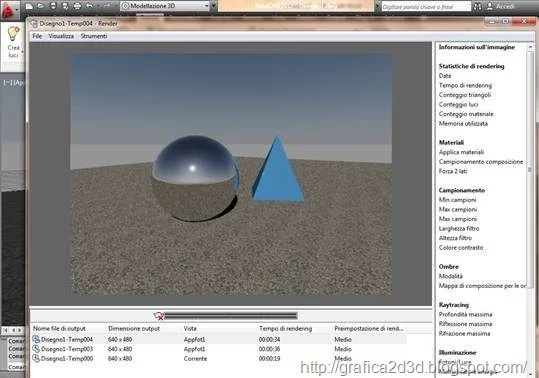
Task: Click the Save As icon
Action: [65, 6]
